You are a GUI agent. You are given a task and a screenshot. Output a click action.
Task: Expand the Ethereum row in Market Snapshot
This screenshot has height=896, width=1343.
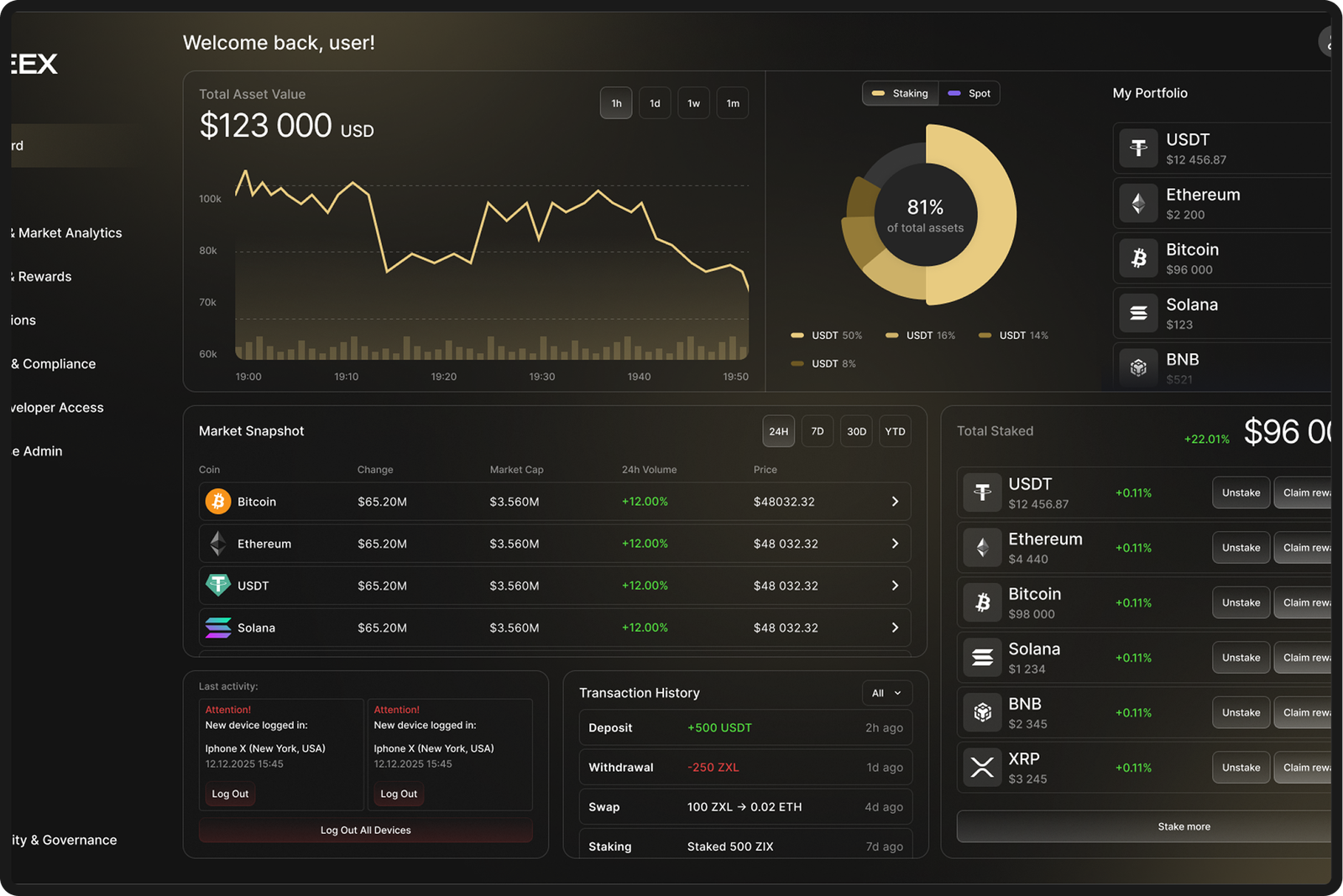click(893, 543)
